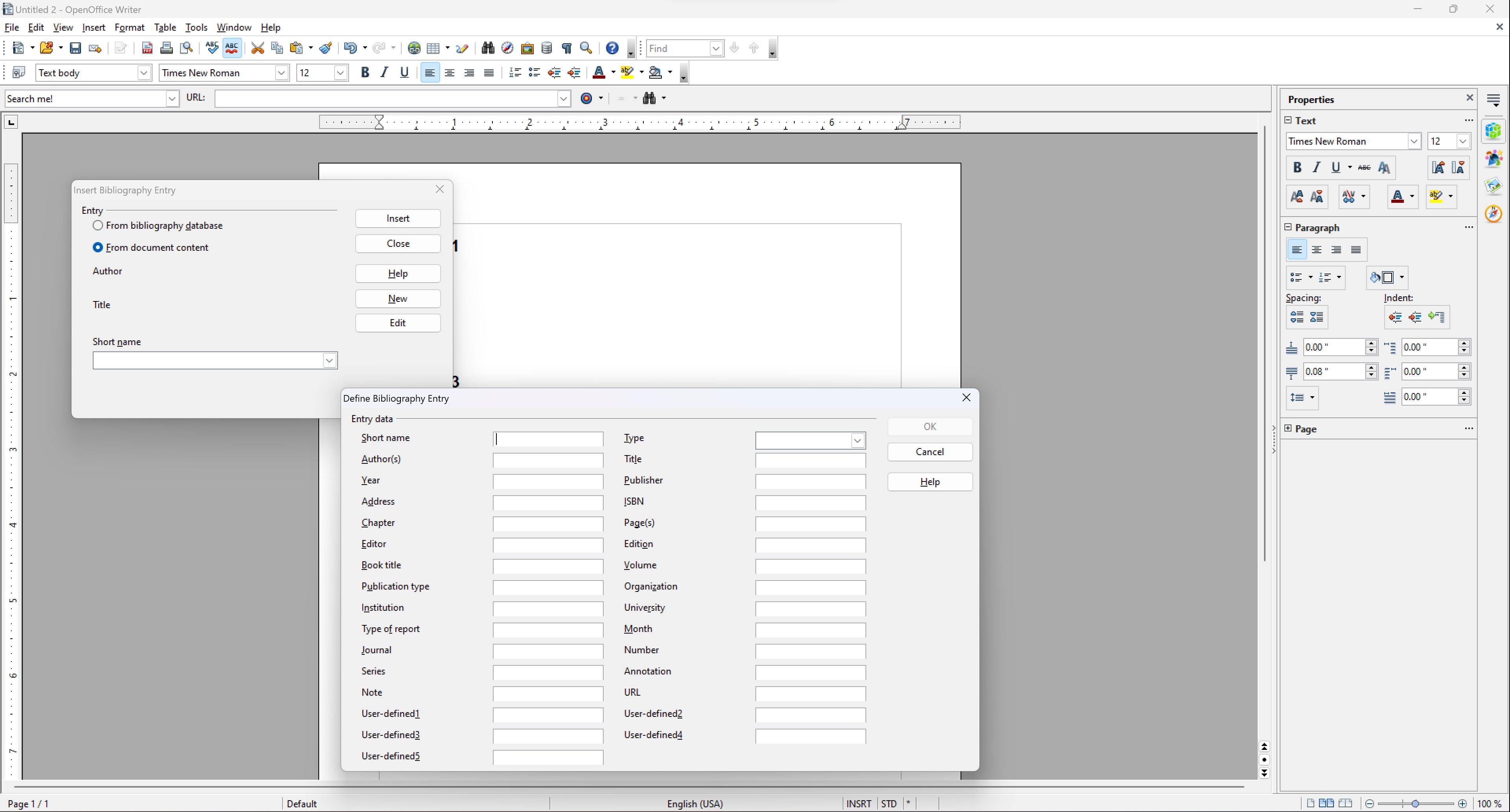Open the Type dropdown in Define Bibliography Entry
This screenshot has width=1510, height=812.
point(857,440)
